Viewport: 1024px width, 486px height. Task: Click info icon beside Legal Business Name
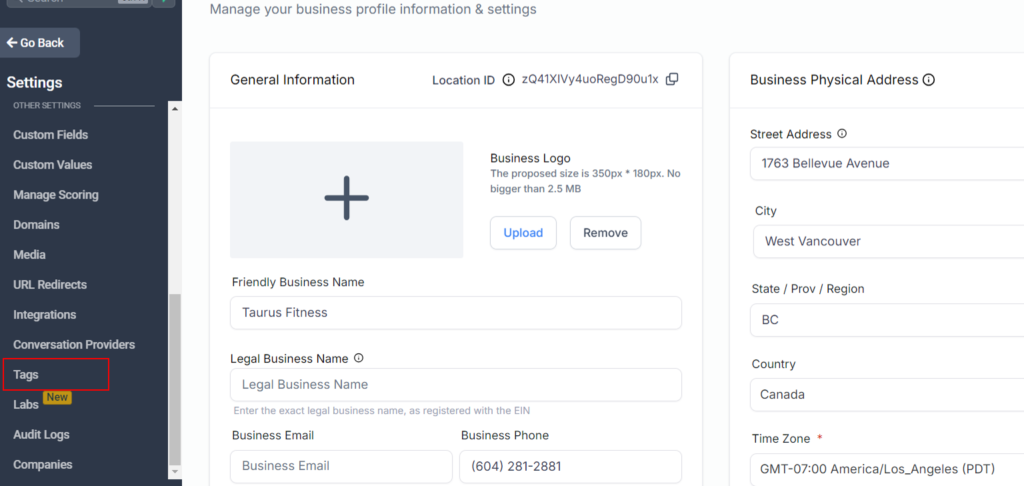359,358
